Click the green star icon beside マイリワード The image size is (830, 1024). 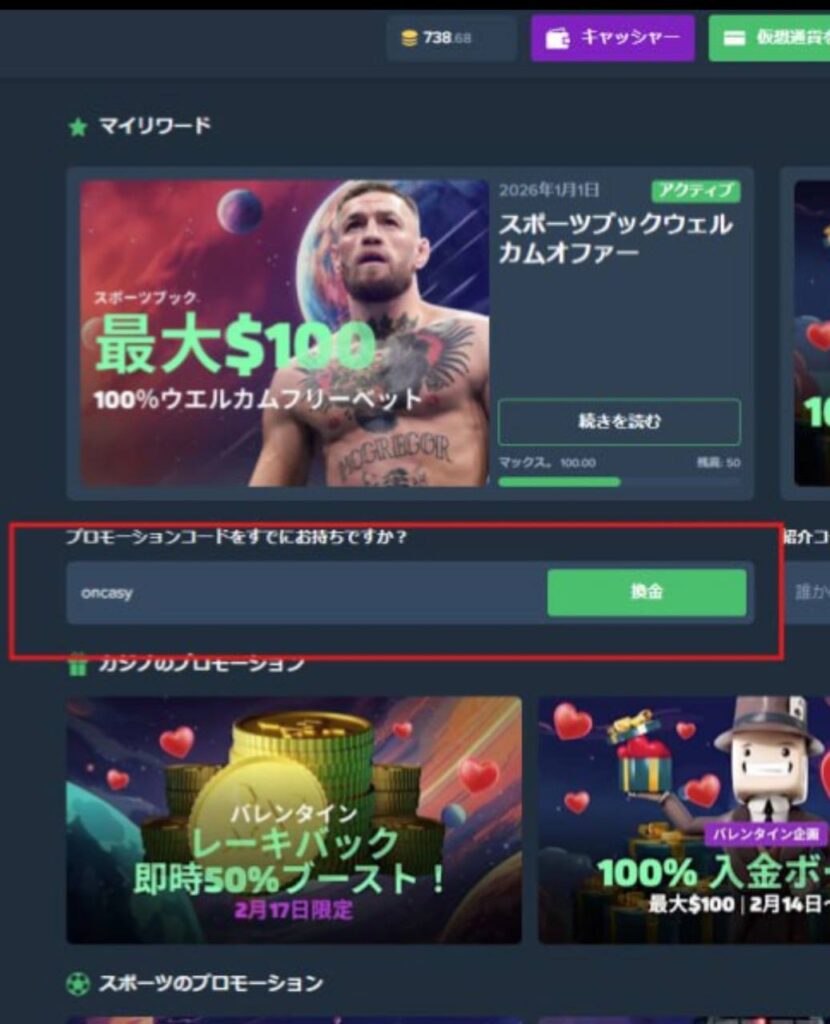point(78,127)
